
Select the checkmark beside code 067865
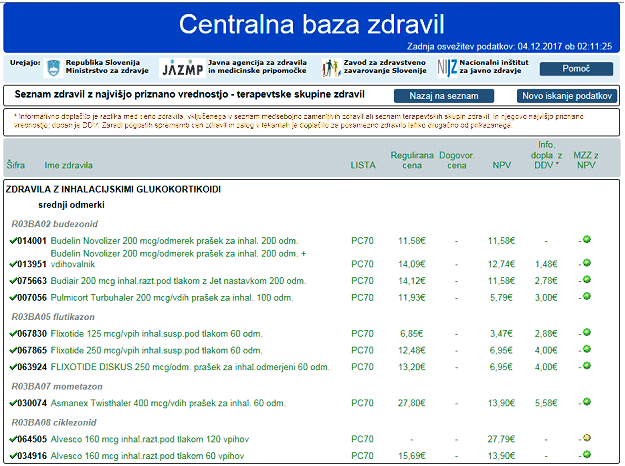click(x=13, y=350)
